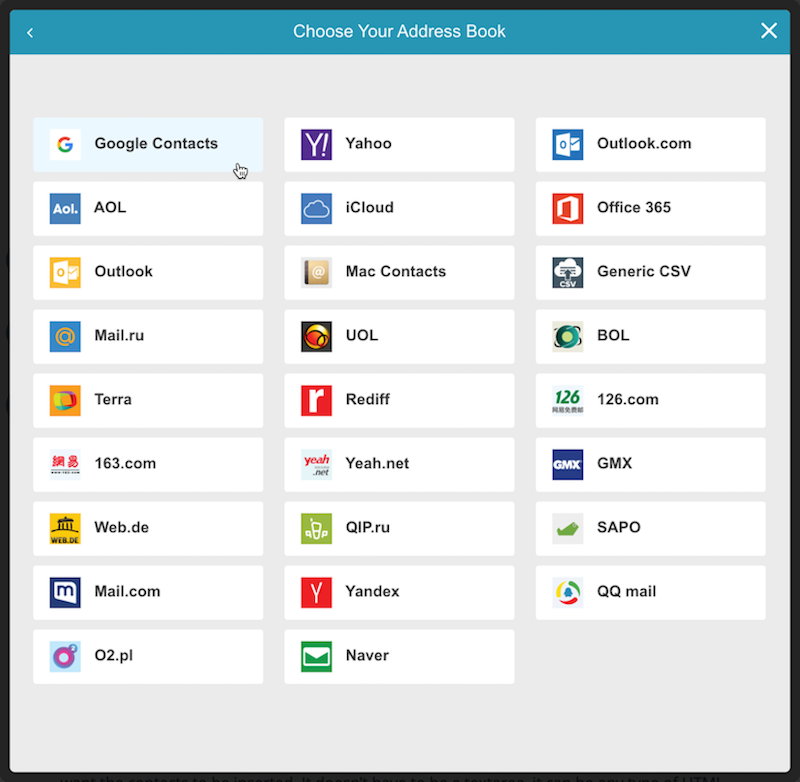Image resolution: width=800 pixels, height=782 pixels.
Task: Select the Mail.ru text label
Action: click(x=119, y=335)
